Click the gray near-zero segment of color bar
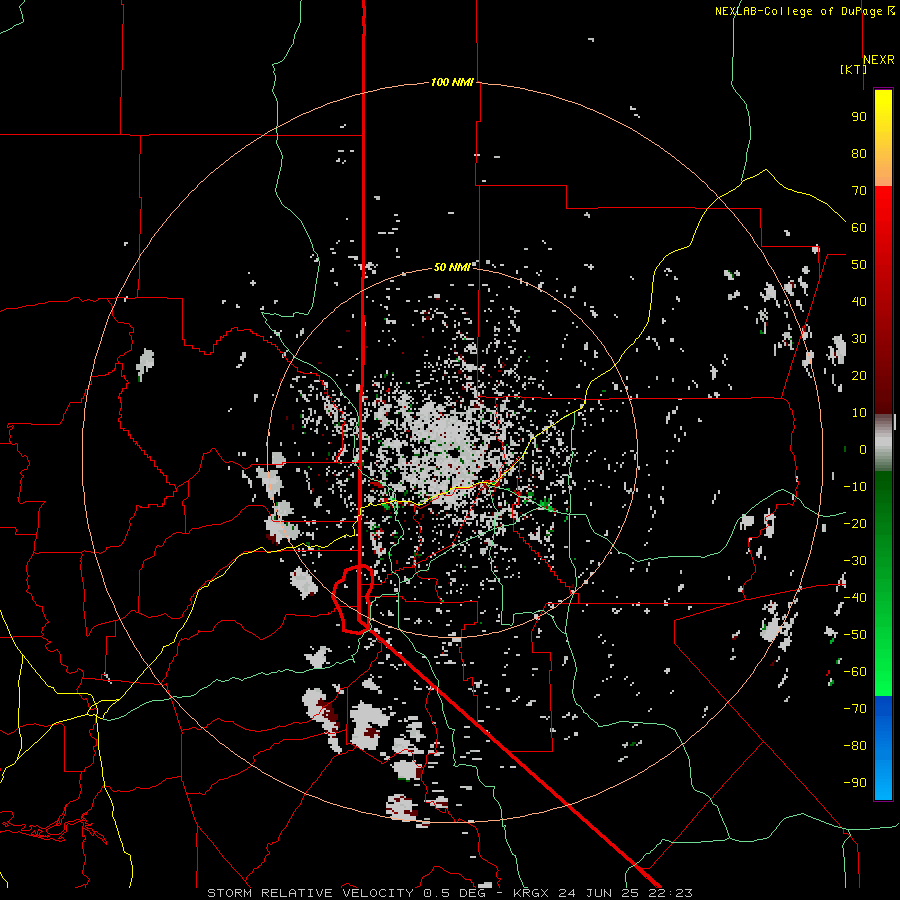 (883, 442)
